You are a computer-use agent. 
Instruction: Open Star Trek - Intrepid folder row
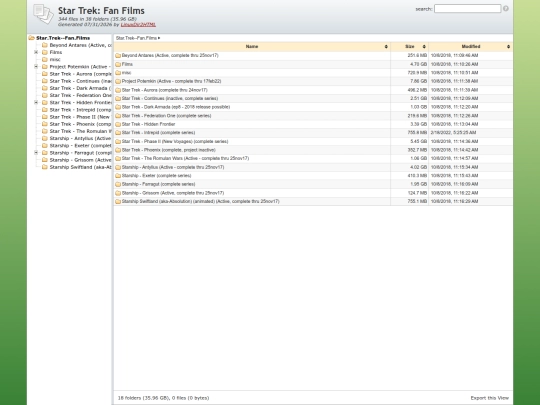coord(158,133)
